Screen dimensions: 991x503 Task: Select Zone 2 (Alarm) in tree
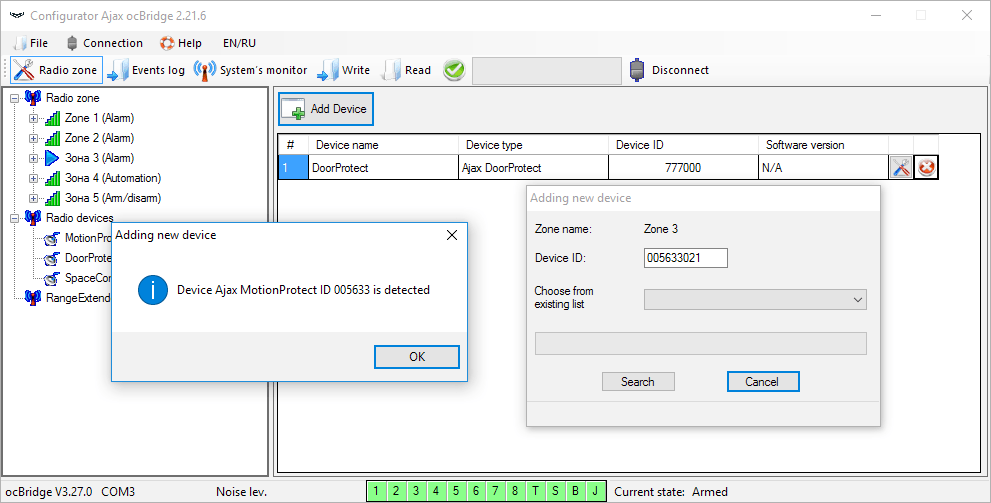(x=99, y=138)
